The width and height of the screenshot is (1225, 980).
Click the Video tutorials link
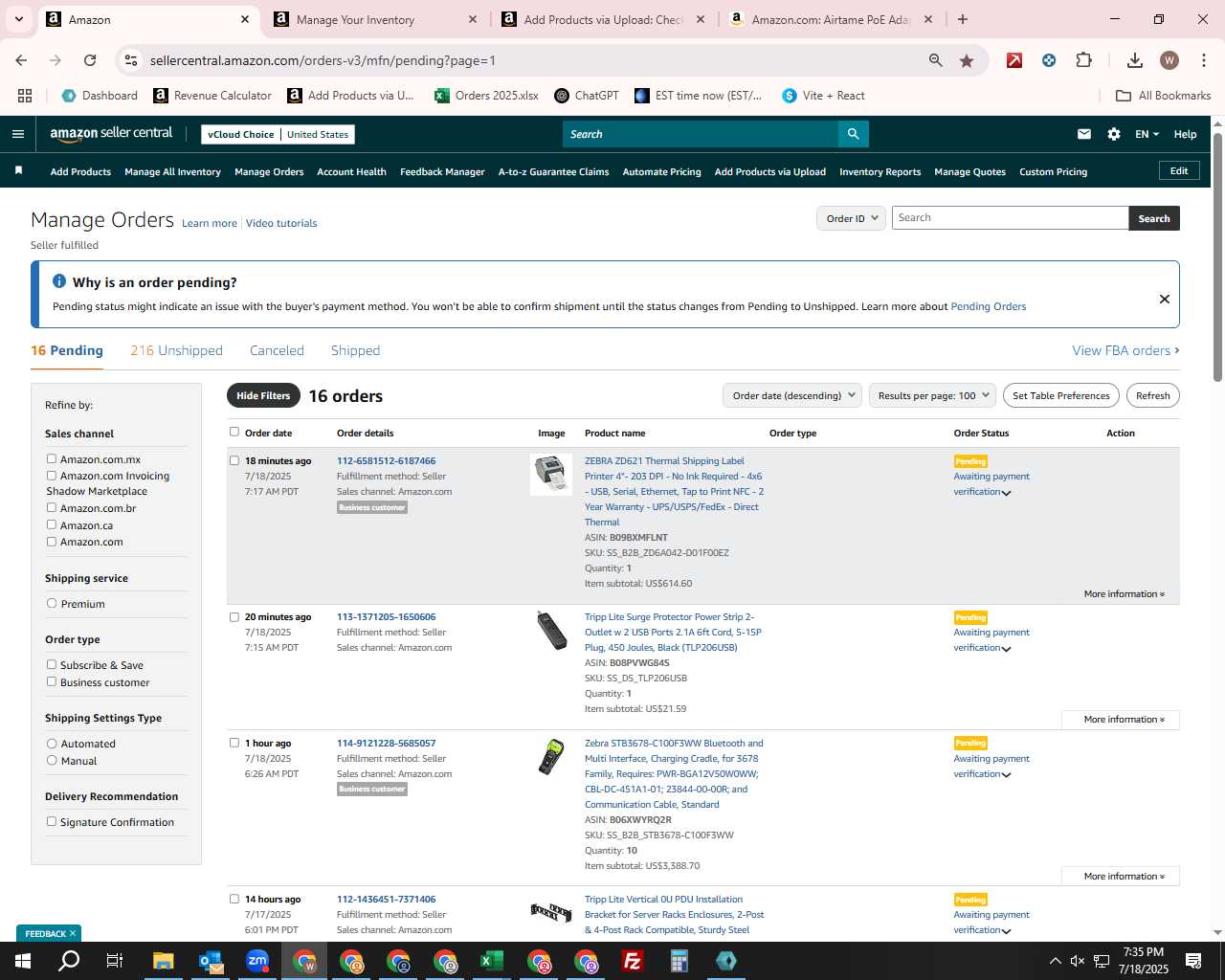pyautogui.click(x=281, y=223)
